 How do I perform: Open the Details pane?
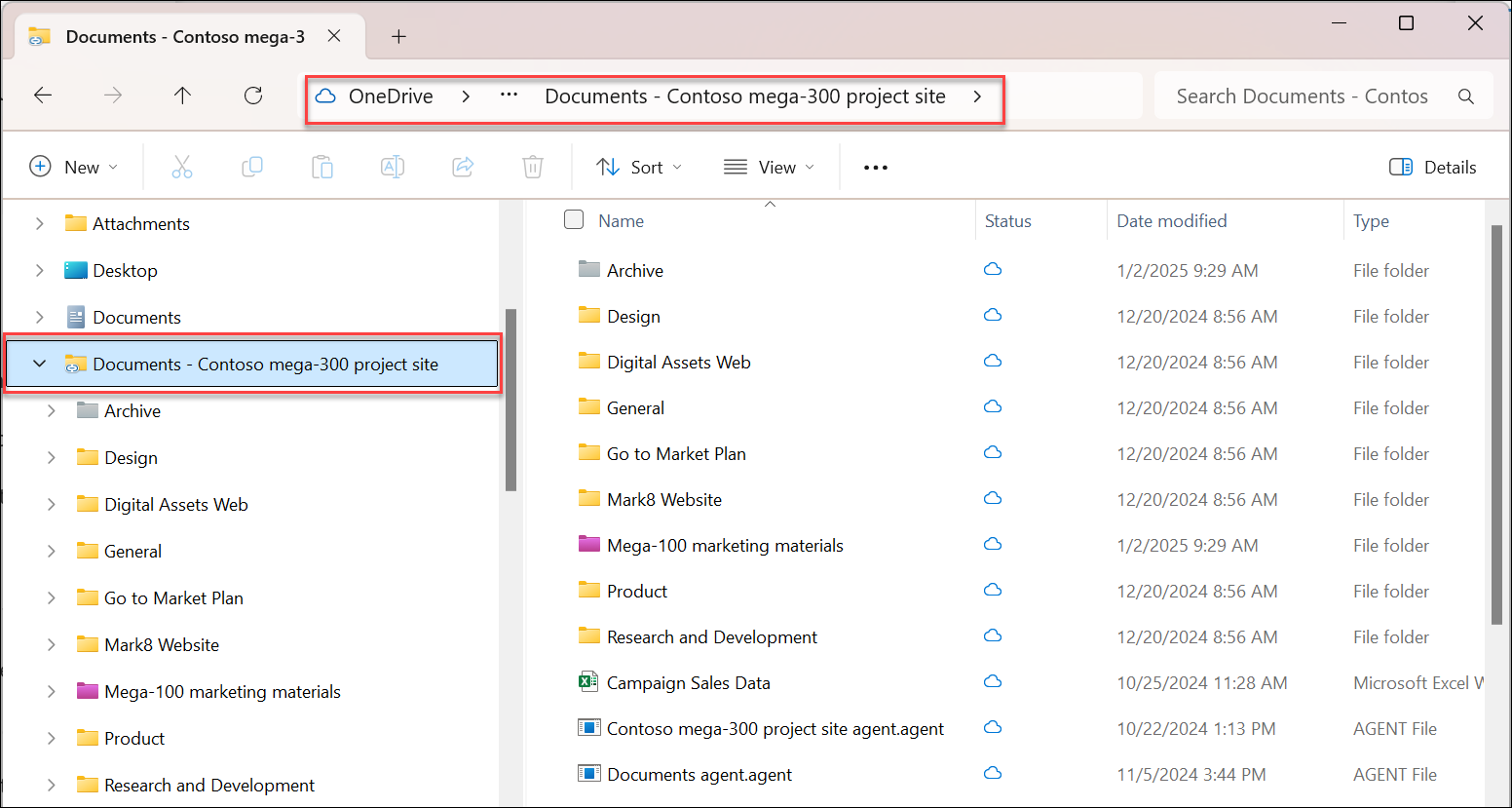(x=1432, y=167)
